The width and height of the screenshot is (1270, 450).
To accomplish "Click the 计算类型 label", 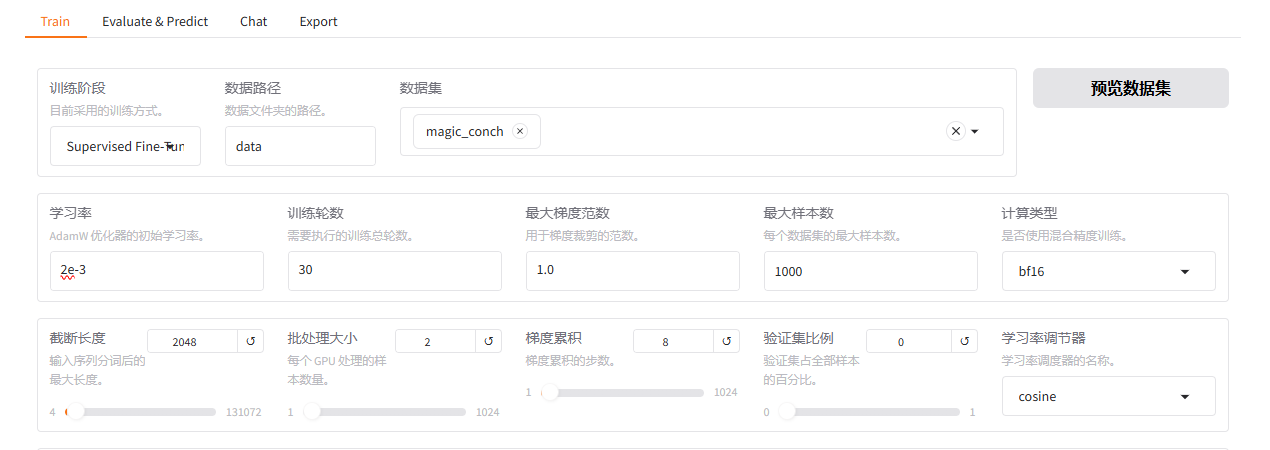I will click(1030, 213).
